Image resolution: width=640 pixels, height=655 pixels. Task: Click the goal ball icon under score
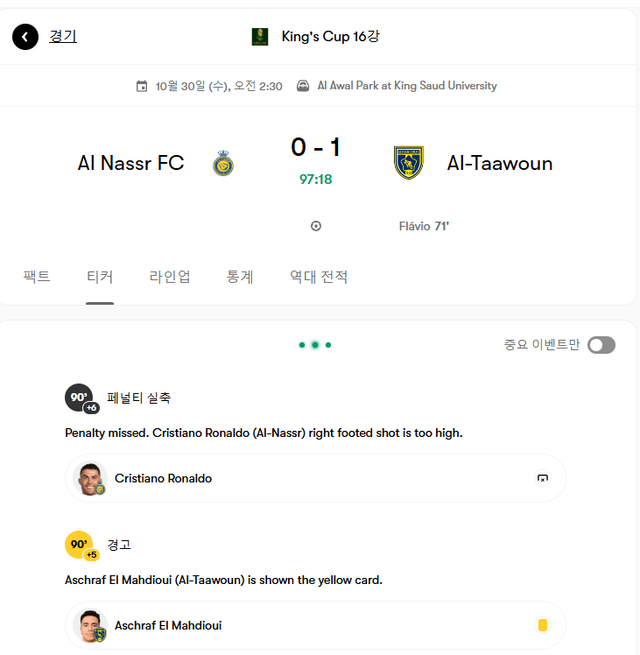click(x=316, y=226)
